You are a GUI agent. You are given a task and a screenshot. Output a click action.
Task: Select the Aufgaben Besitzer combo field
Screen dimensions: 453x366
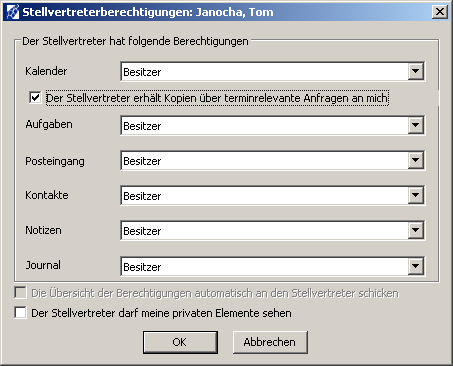pyautogui.click(x=272, y=125)
